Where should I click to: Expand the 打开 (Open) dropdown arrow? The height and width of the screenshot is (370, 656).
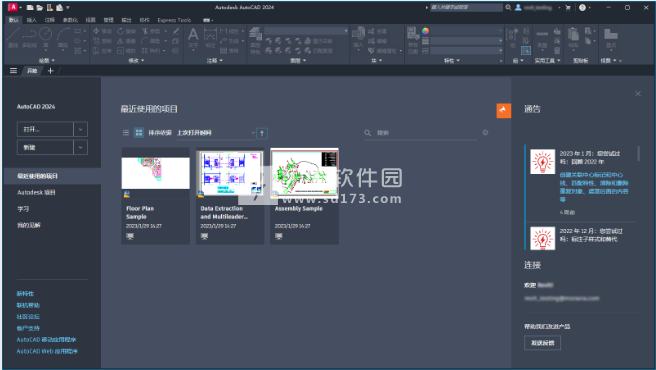tap(80, 129)
